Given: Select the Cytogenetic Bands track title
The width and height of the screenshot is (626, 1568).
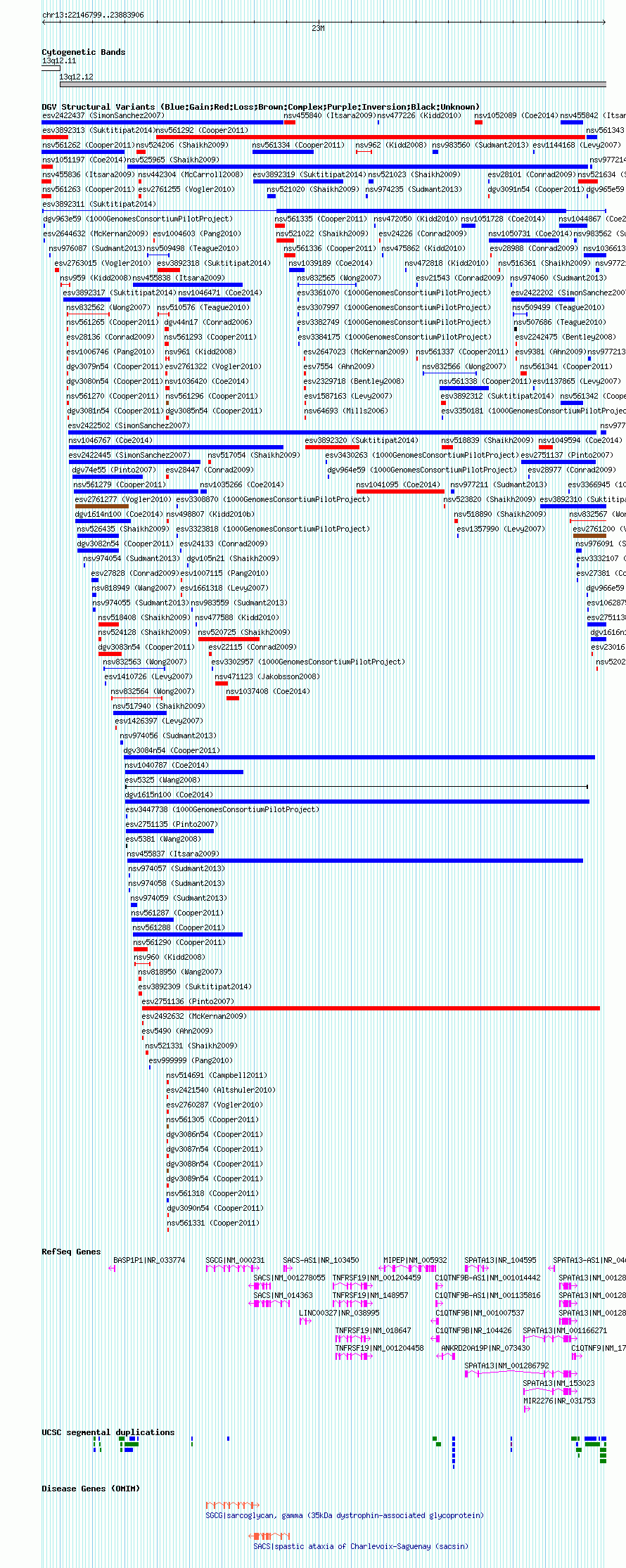Looking at the screenshot, I should click(84, 52).
